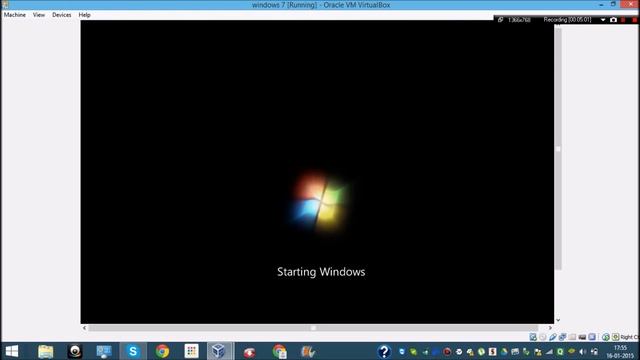Screen dimensions: 640x360
Task: Click the hard disk activity status icon
Action: tap(533, 337)
